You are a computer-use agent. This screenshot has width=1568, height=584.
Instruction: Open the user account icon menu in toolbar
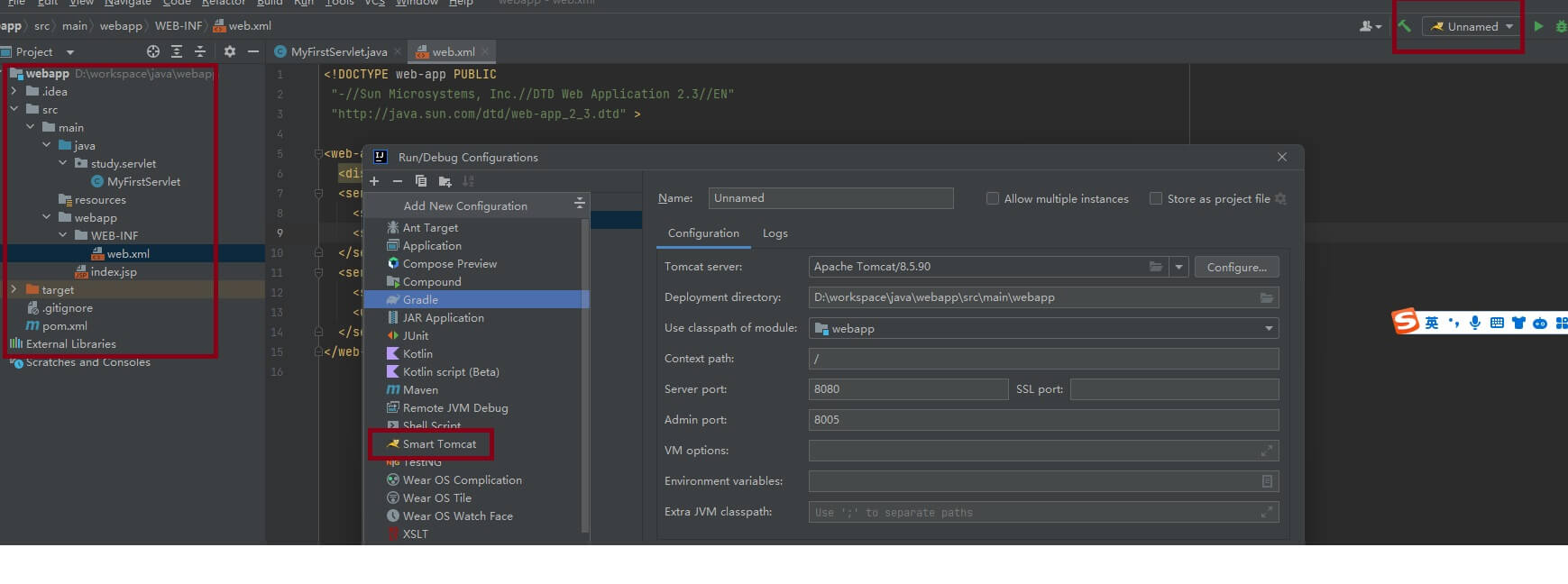pyautogui.click(x=1370, y=26)
